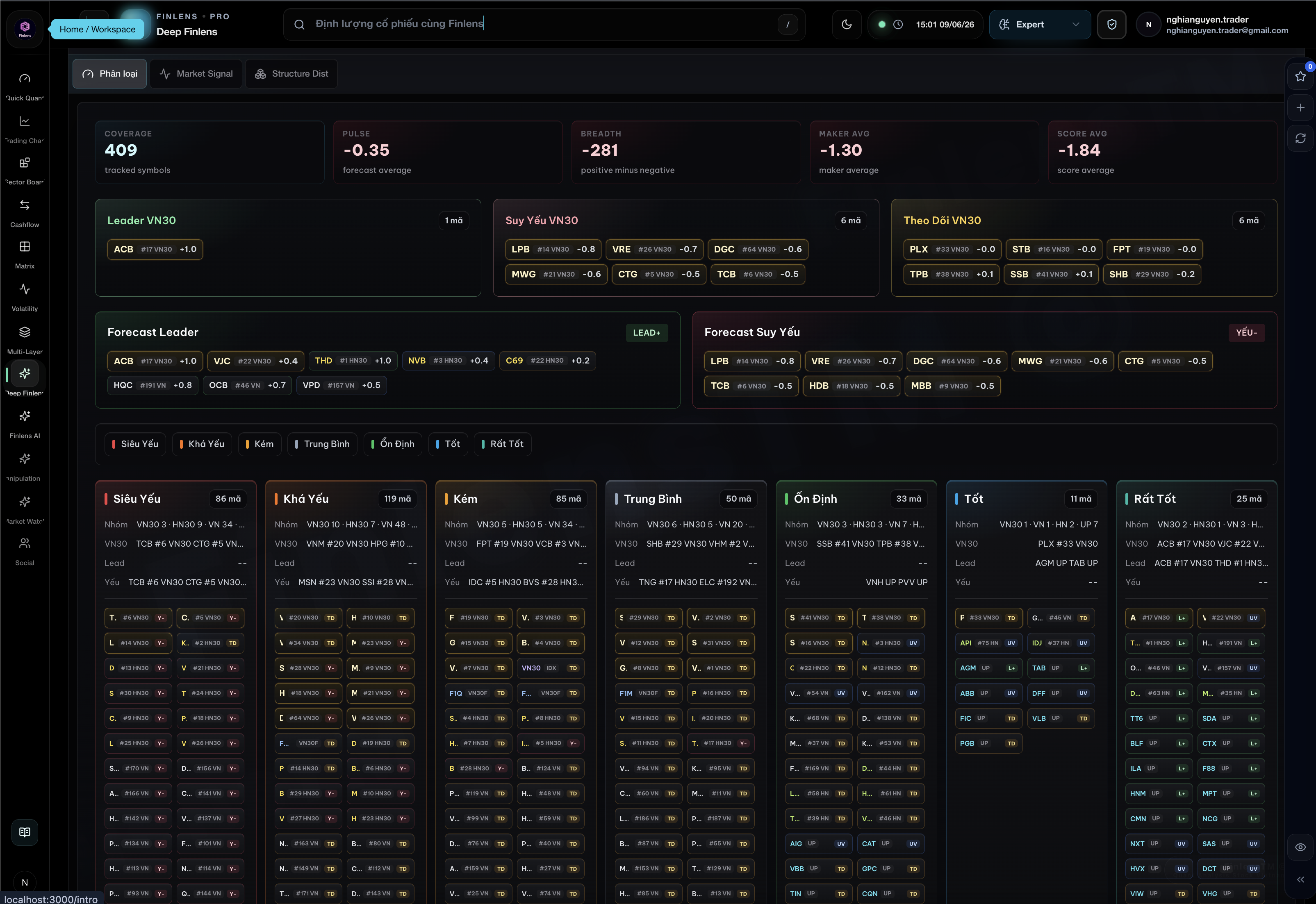
Task: Toggle the Kém filter chip
Action: coord(260,444)
